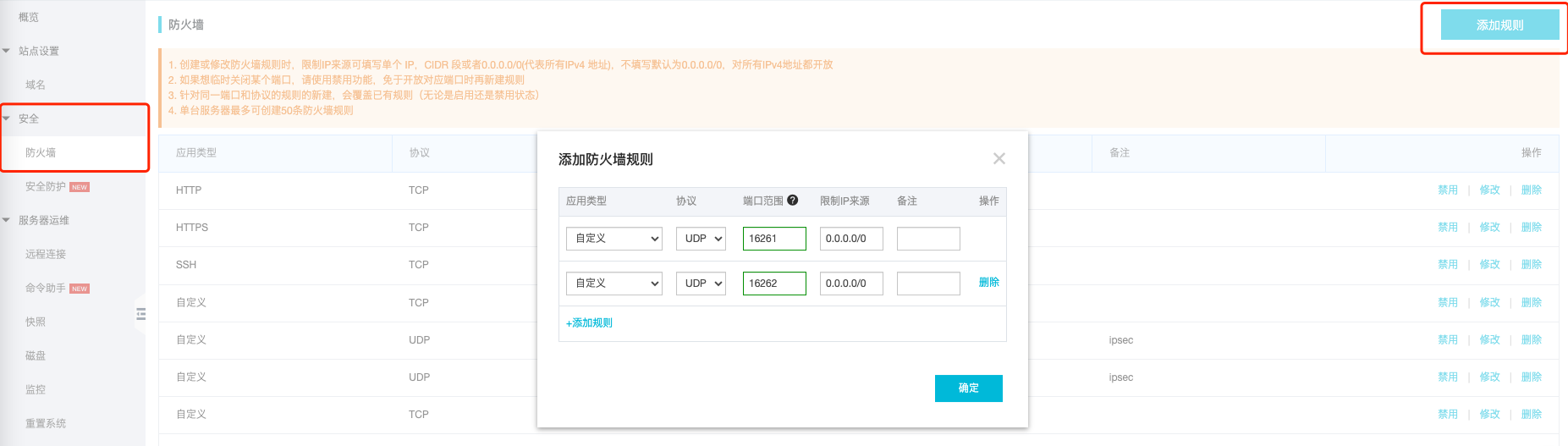Viewport: 1568px width, 446px height.
Task: Click the 添加规则 button at top right
Action: 1499,25
